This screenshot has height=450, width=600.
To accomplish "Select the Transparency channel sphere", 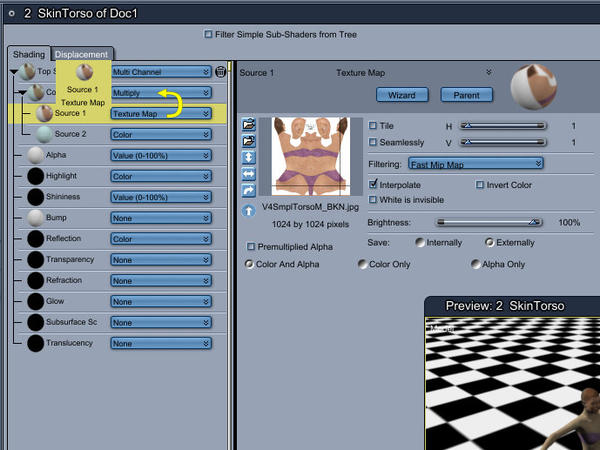I will (36, 259).
